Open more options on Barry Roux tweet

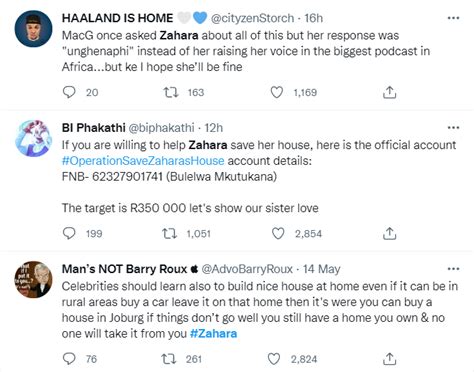[453, 269]
